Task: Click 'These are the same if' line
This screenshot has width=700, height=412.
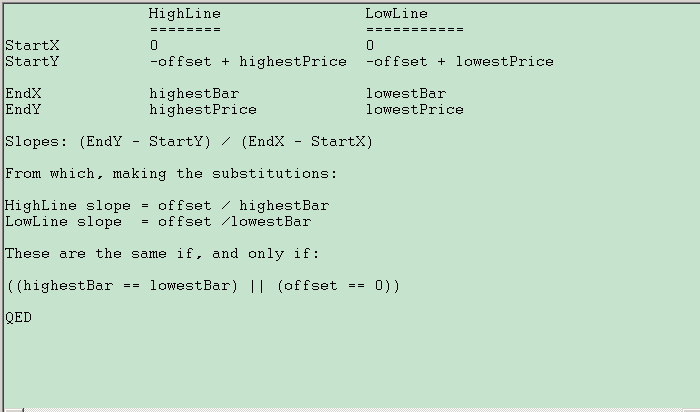Action: [162, 254]
